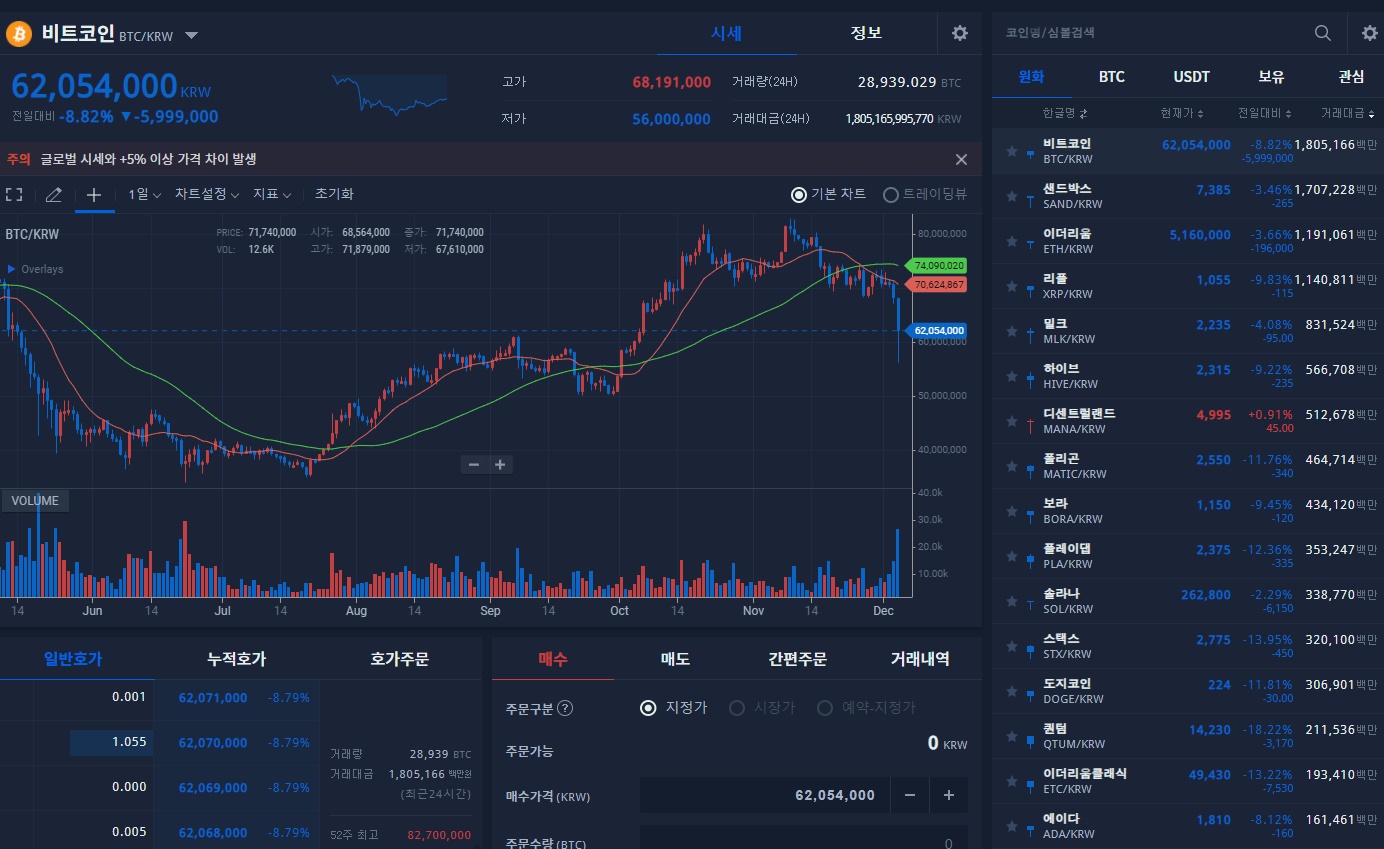
Task: Star the 도지코인 row as favorite
Action: 1011,692
